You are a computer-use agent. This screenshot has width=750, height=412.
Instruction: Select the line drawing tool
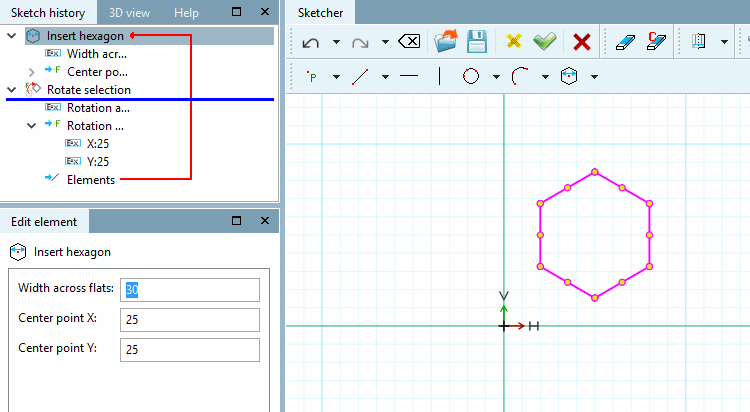360,77
